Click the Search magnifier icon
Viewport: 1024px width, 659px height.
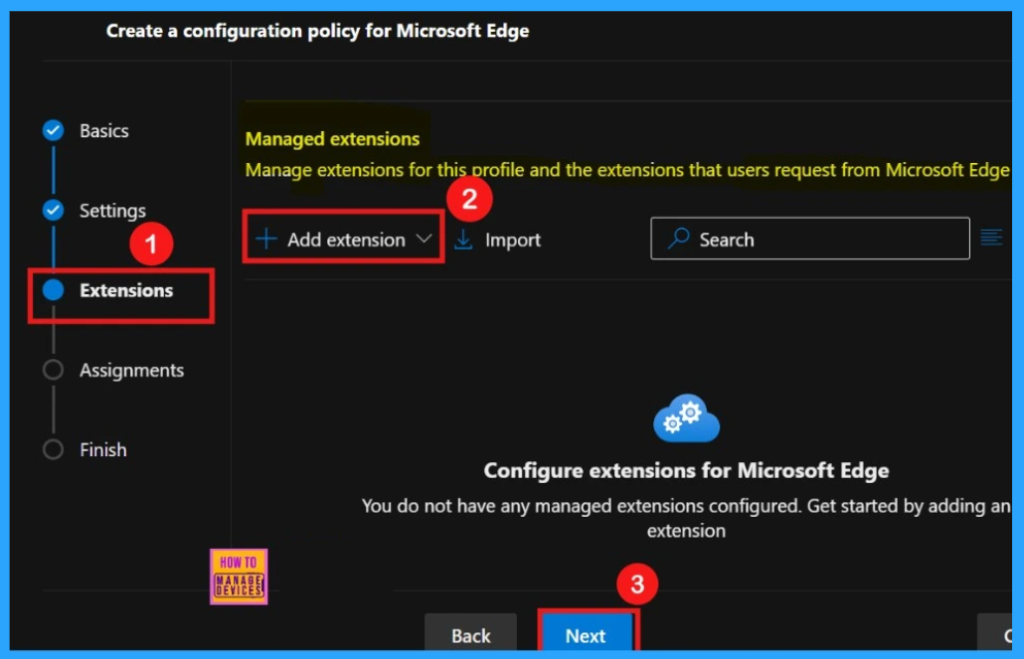[679, 238]
